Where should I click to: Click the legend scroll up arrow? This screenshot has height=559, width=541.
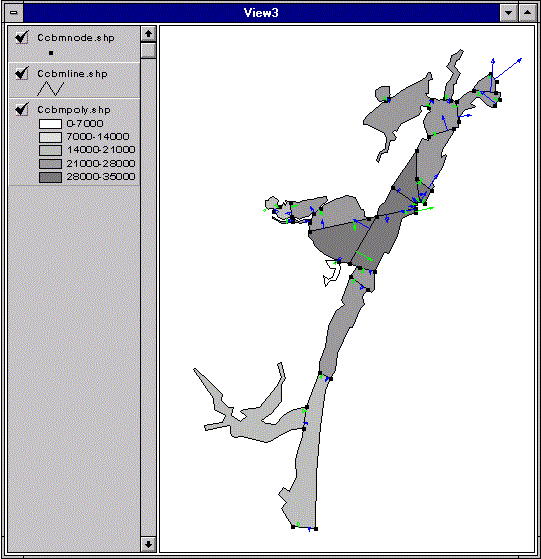tap(148, 34)
